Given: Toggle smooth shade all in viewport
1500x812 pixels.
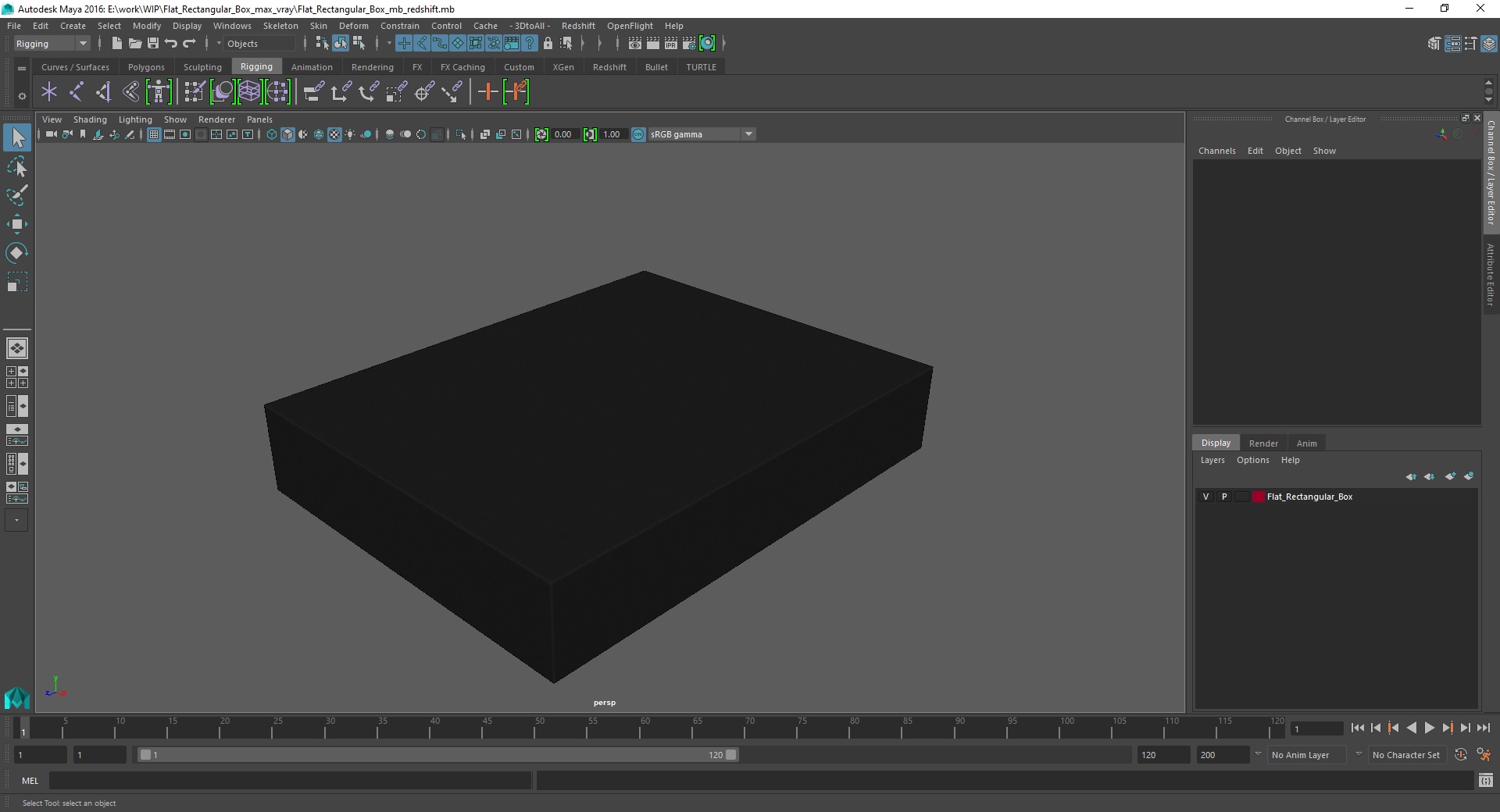Looking at the screenshot, I should [287, 134].
